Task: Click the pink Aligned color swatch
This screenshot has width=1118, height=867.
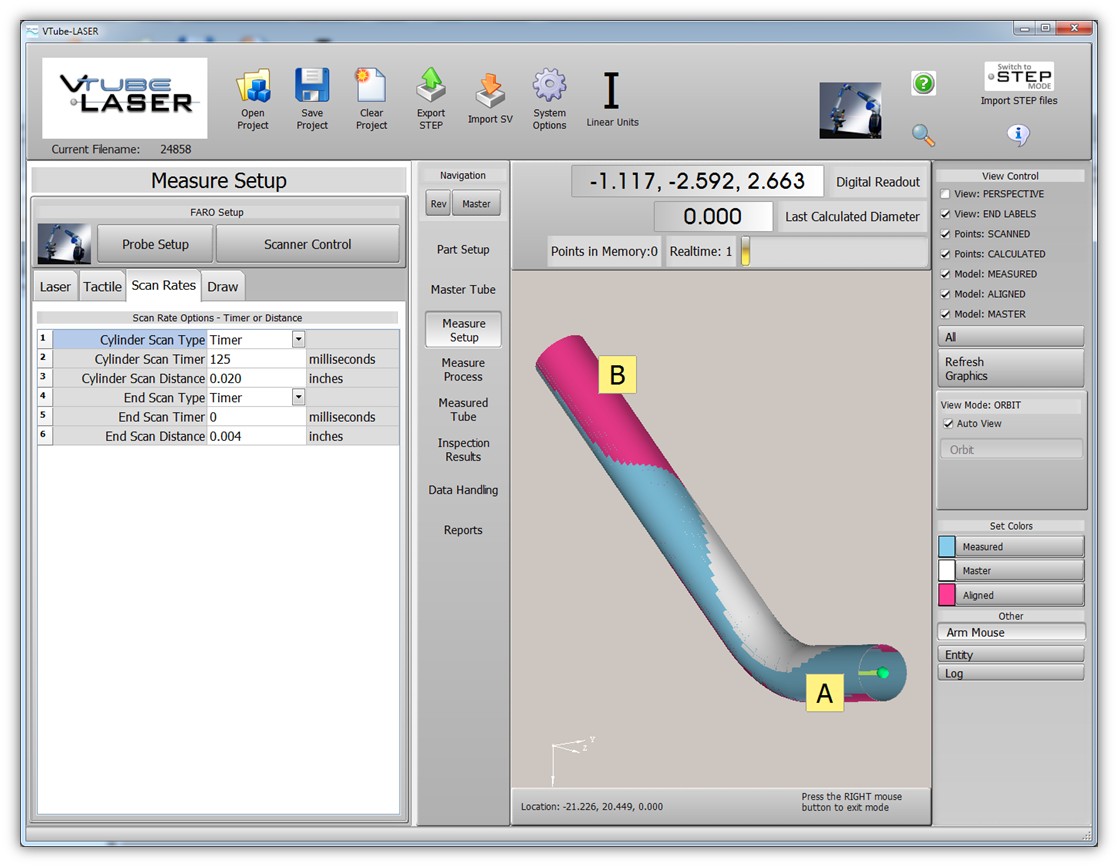Action: point(947,595)
